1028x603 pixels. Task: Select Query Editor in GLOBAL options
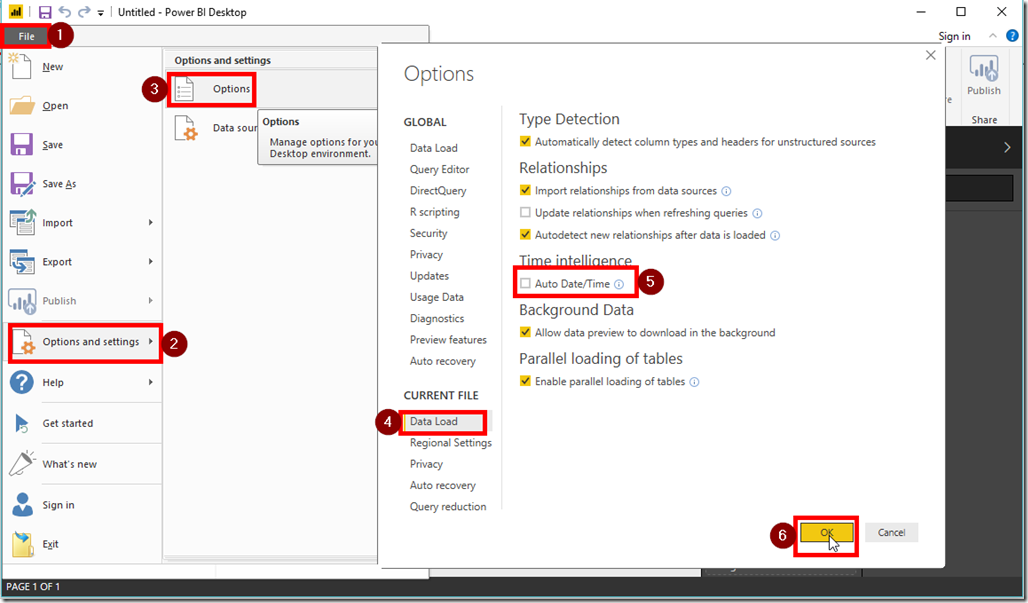click(440, 169)
